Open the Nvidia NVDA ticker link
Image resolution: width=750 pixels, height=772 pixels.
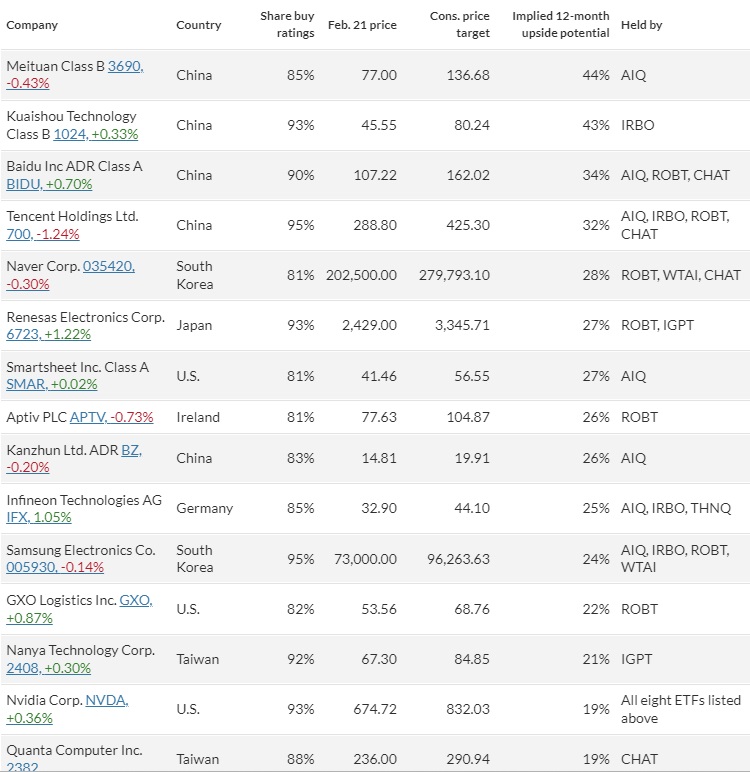tap(107, 700)
